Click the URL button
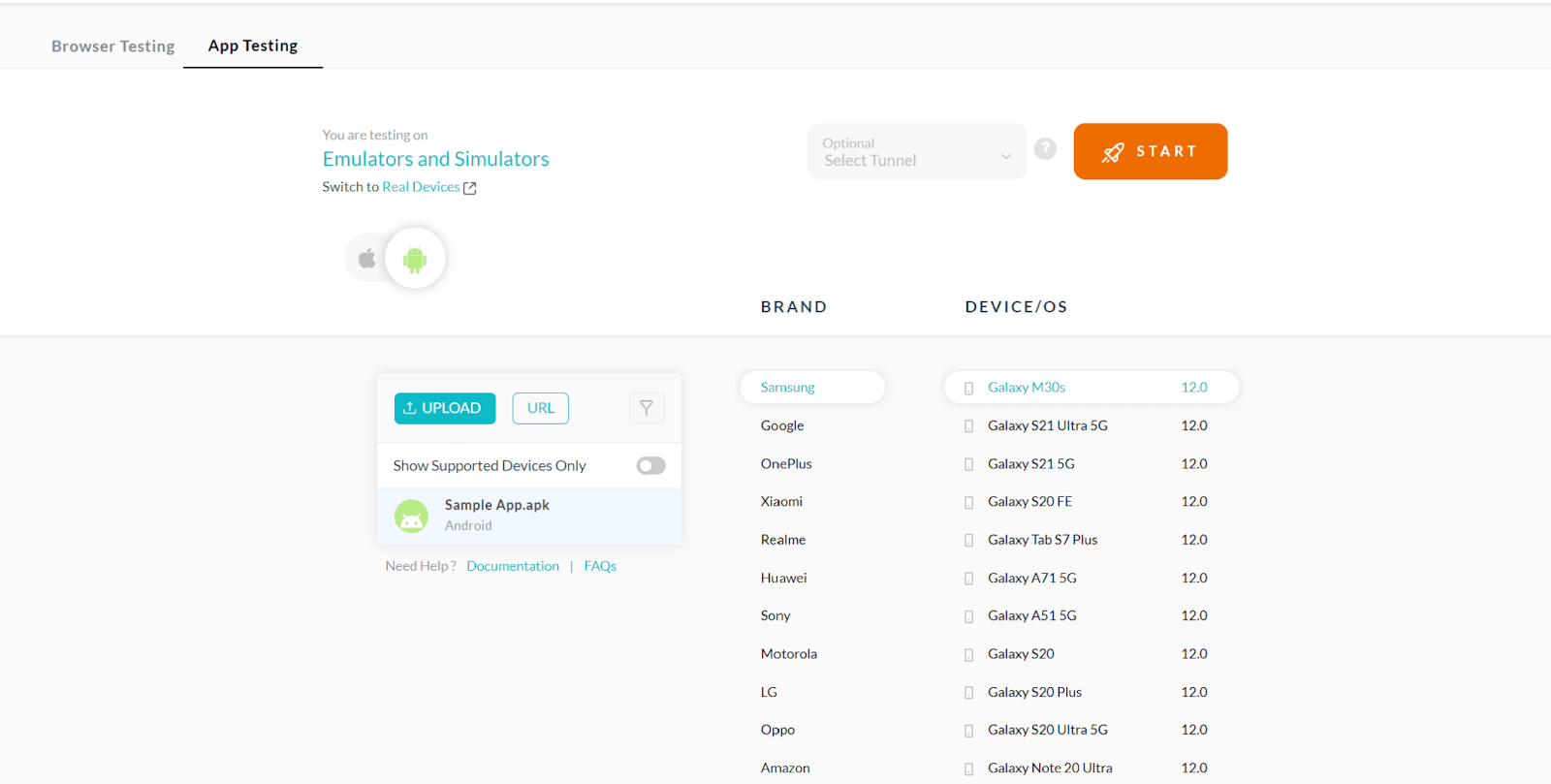 (541, 408)
